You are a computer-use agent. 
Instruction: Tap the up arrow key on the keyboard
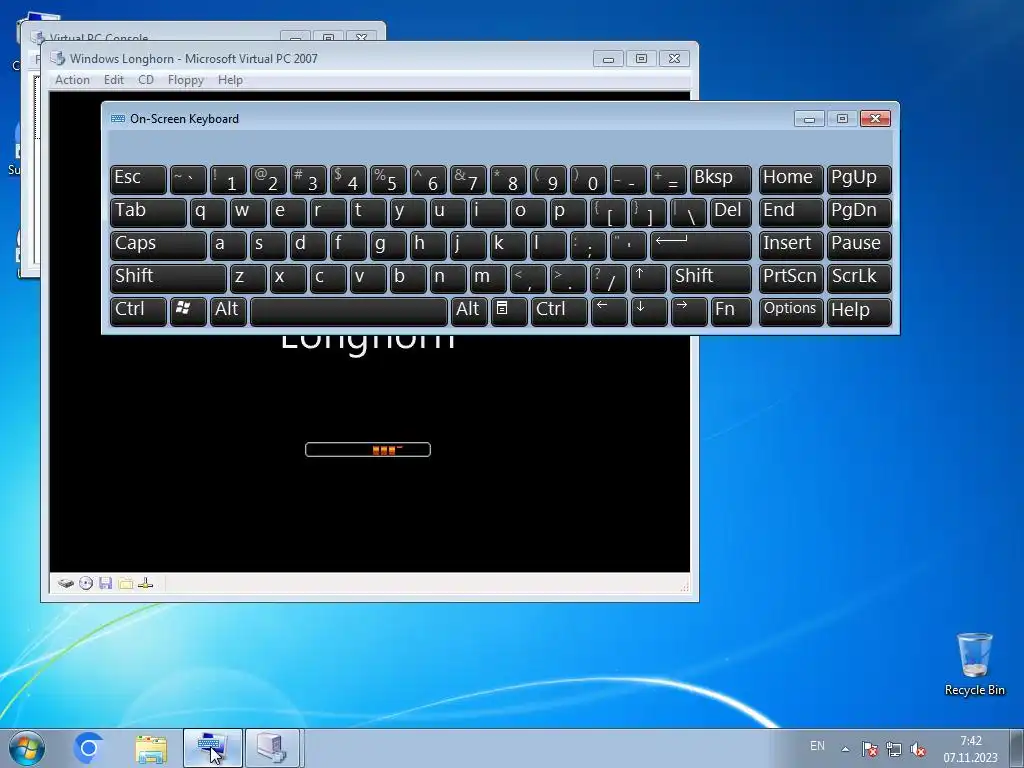(x=647, y=278)
